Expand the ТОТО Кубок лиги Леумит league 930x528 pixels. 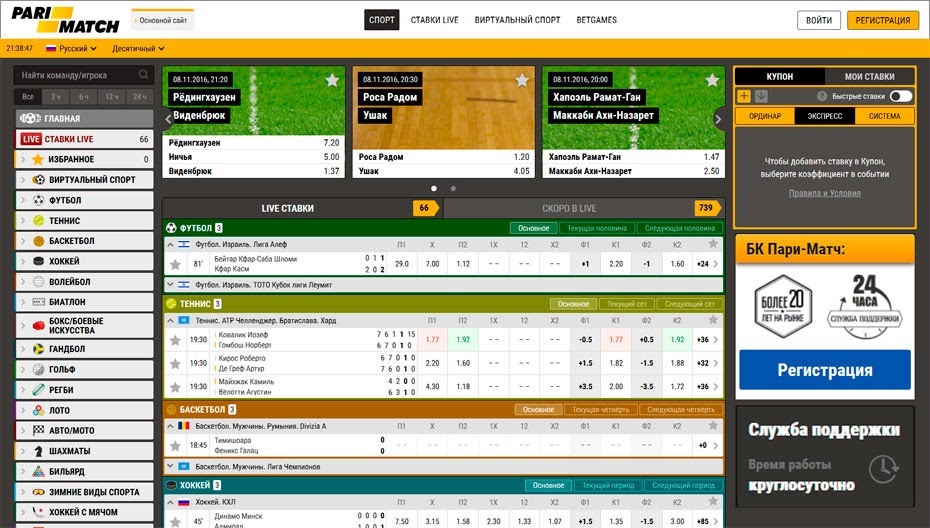[170, 285]
